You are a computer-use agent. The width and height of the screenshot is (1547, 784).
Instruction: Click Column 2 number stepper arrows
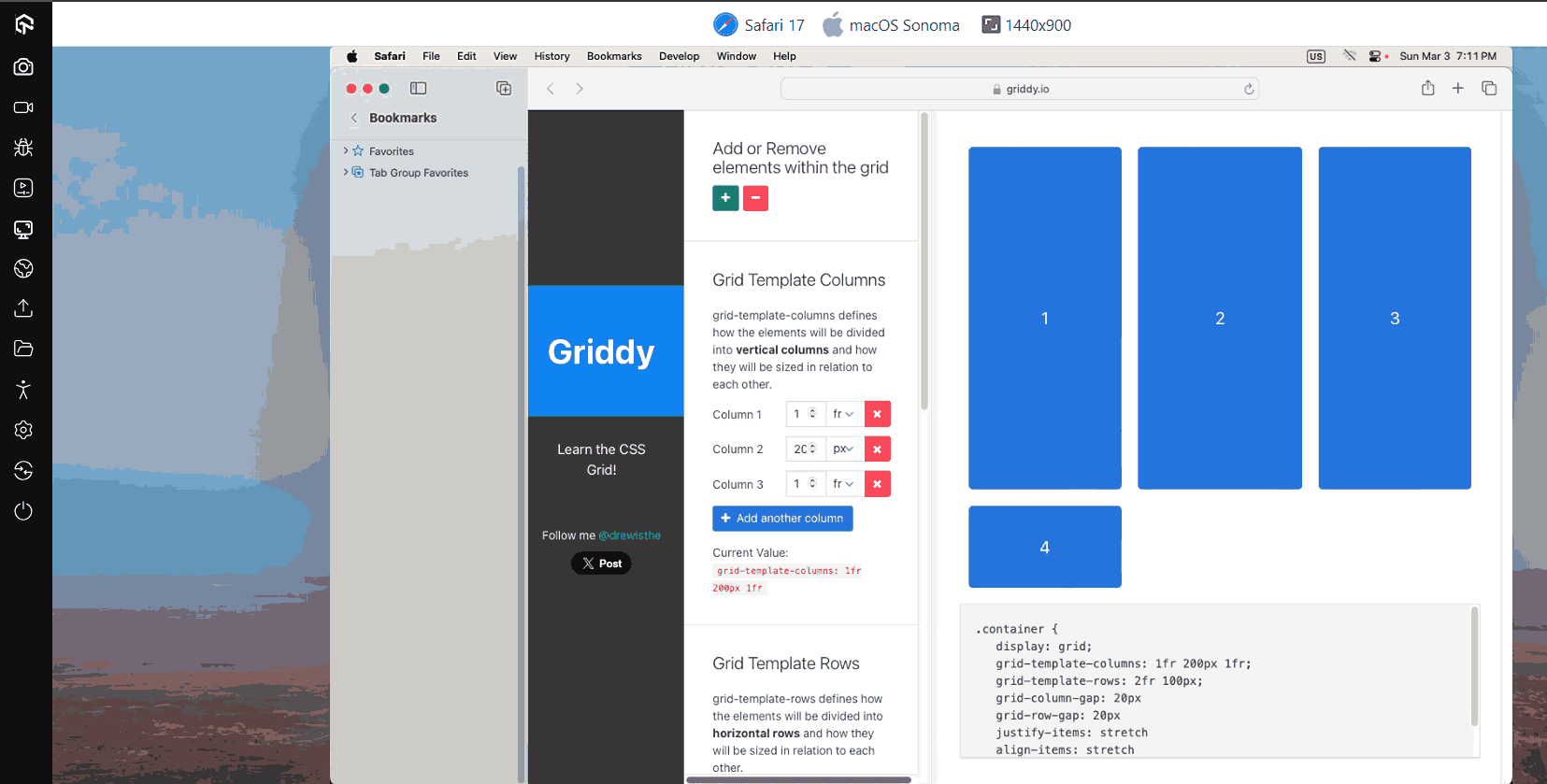pyautogui.click(x=812, y=449)
